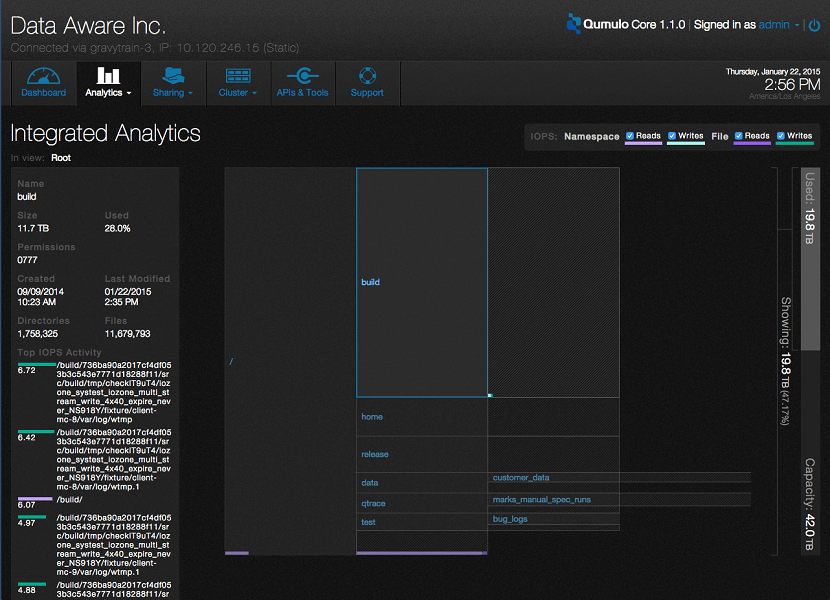Click the Cluster grid icon
The height and width of the screenshot is (600, 830).
(238, 76)
